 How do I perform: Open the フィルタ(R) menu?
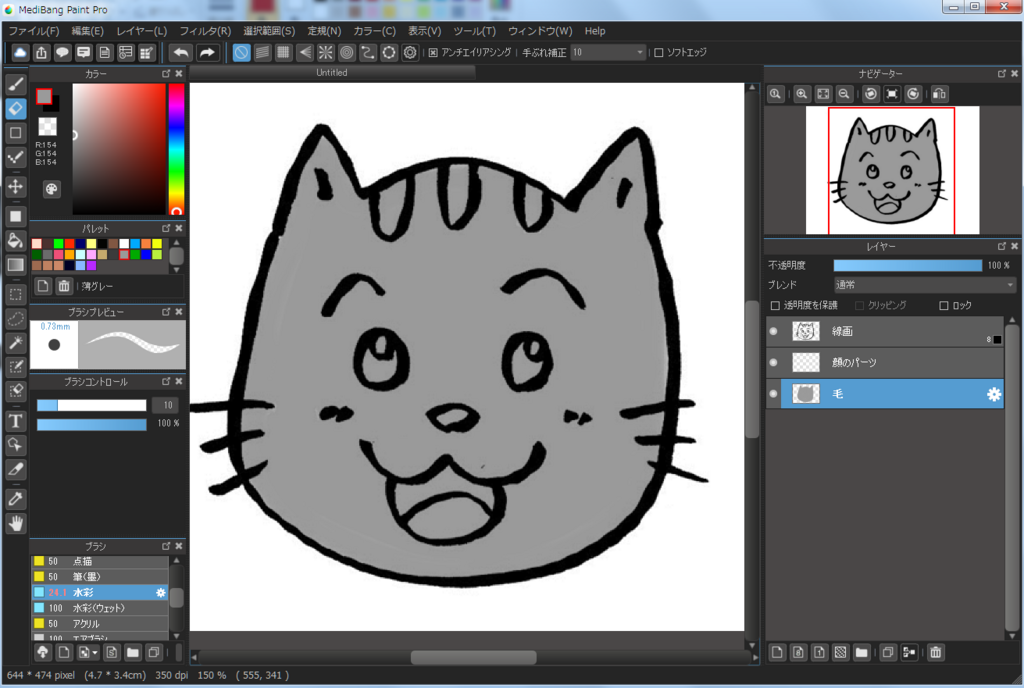pos(205,31)
